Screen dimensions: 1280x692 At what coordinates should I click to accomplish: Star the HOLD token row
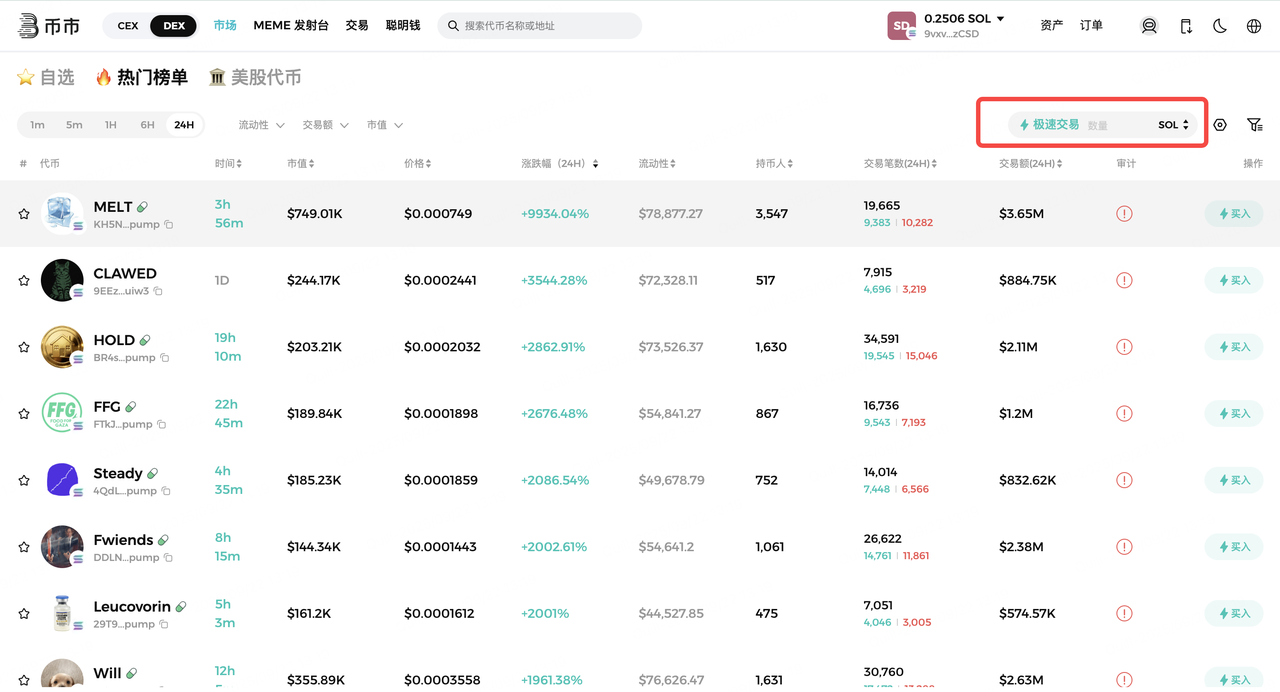pyautogui.click(x=24, y=347)
